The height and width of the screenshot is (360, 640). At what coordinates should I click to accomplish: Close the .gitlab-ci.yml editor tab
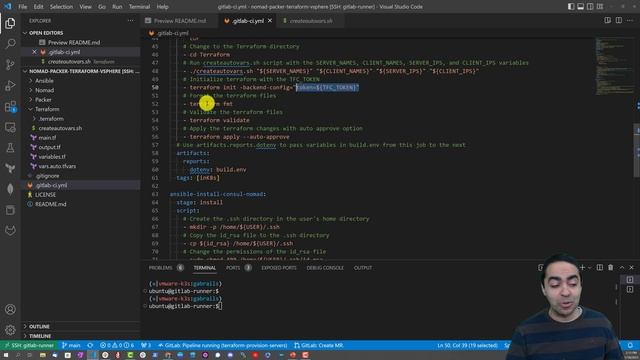coord(270,20)
